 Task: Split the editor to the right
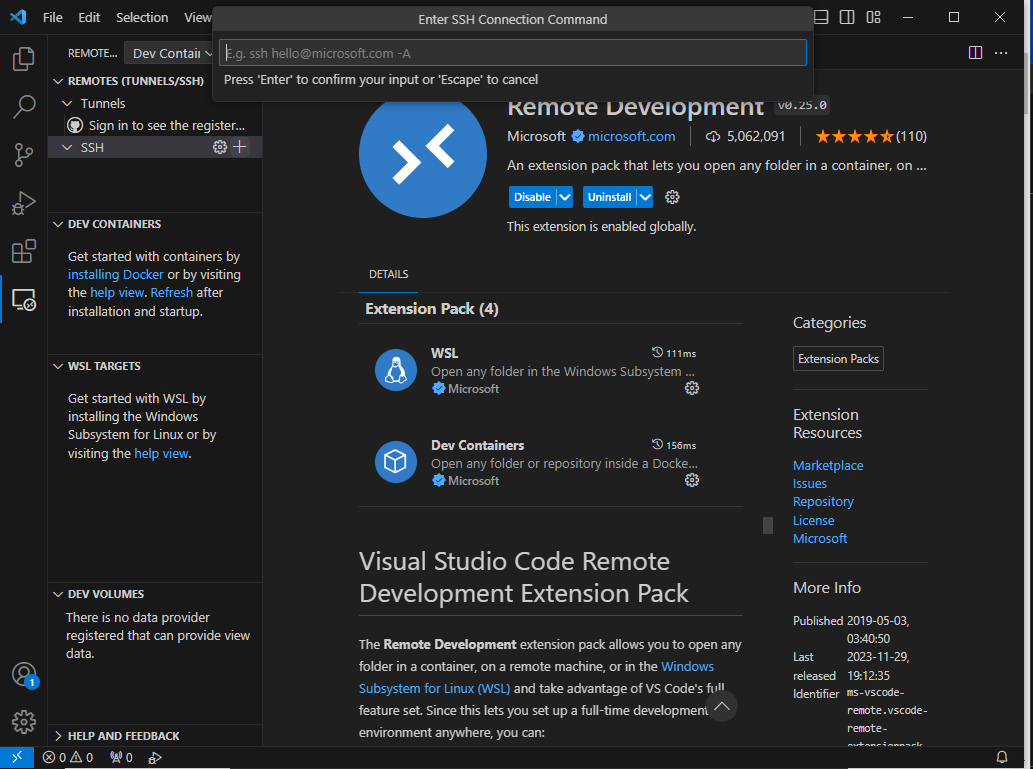point(976,53)
